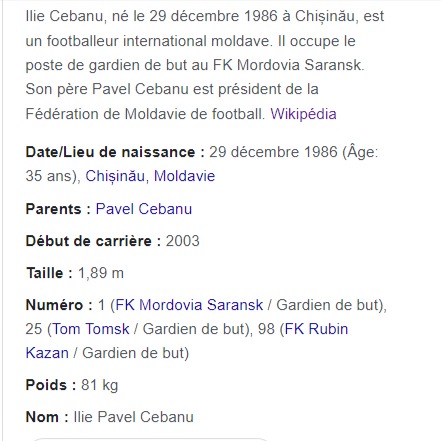
Task: Open the Wikipédia source link
Action: pos(303,114)
